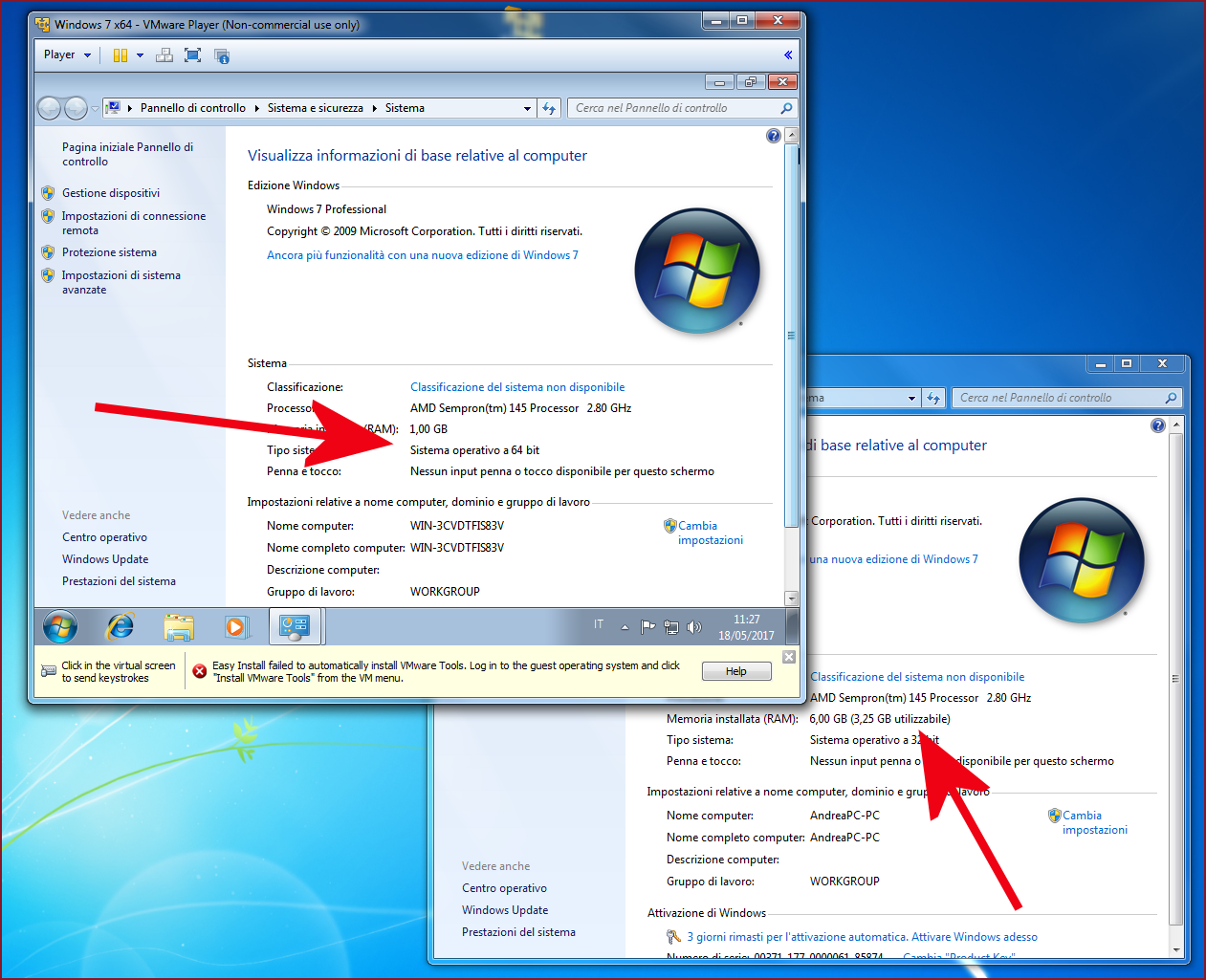Launch Internet Explorer from guest taskbar

click(x=120, y=627)
